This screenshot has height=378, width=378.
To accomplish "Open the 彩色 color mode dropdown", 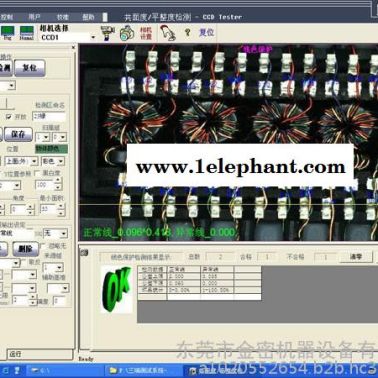I will (53, 161).
